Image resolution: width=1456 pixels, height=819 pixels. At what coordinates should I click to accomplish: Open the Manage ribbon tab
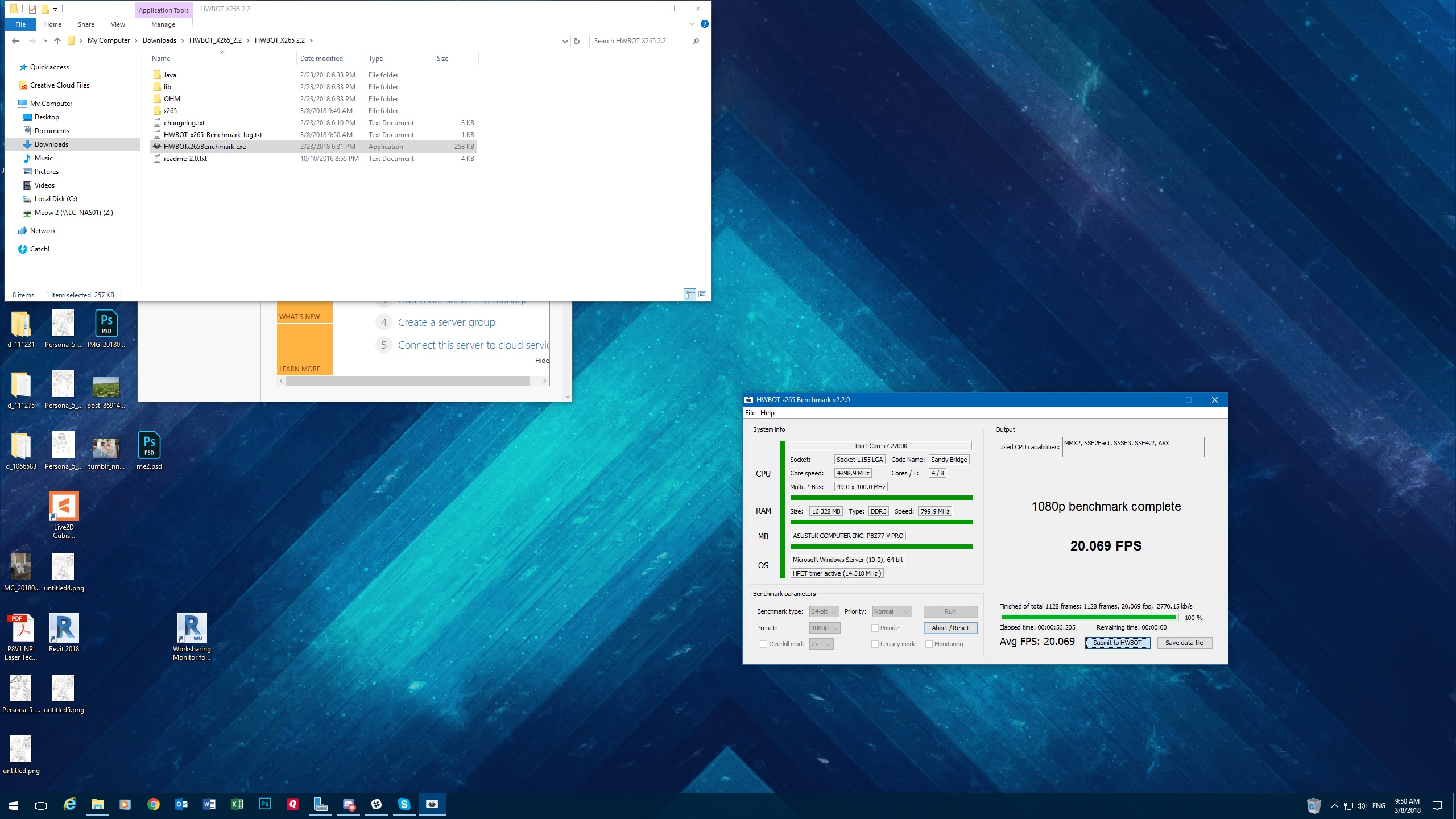click(163, 24)
